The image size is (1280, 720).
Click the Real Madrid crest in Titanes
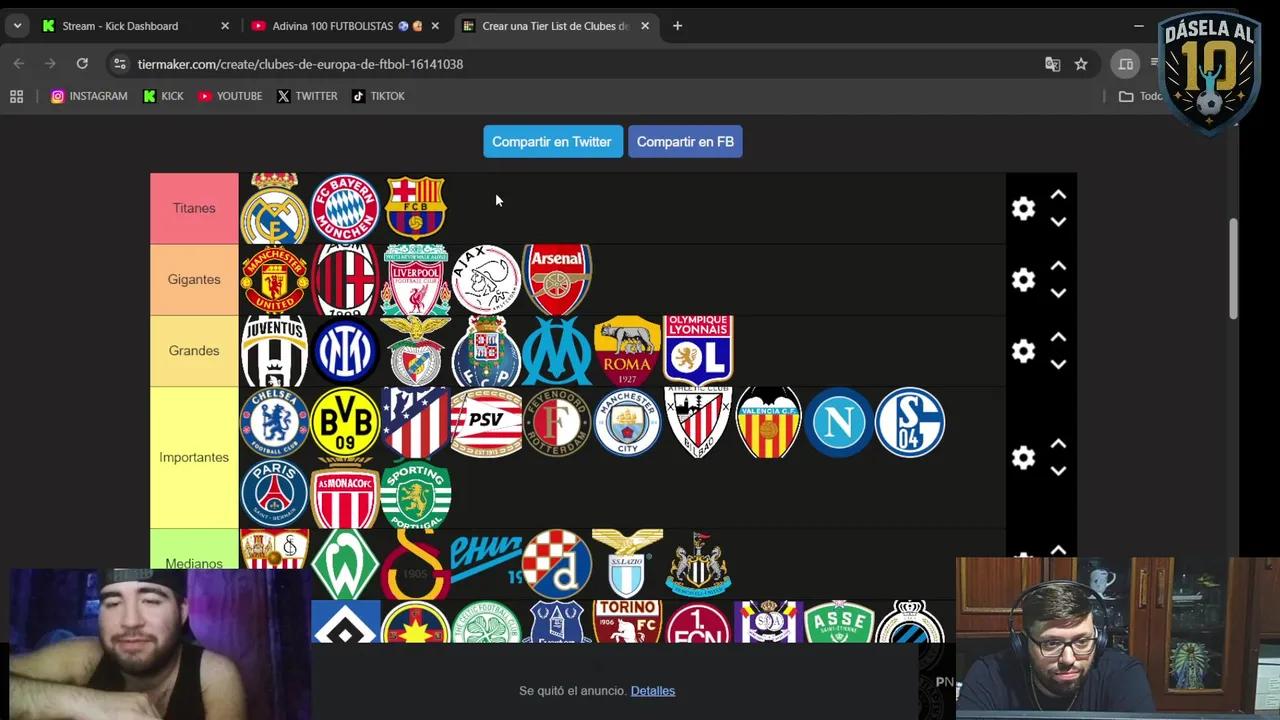(x=274, y=208)
